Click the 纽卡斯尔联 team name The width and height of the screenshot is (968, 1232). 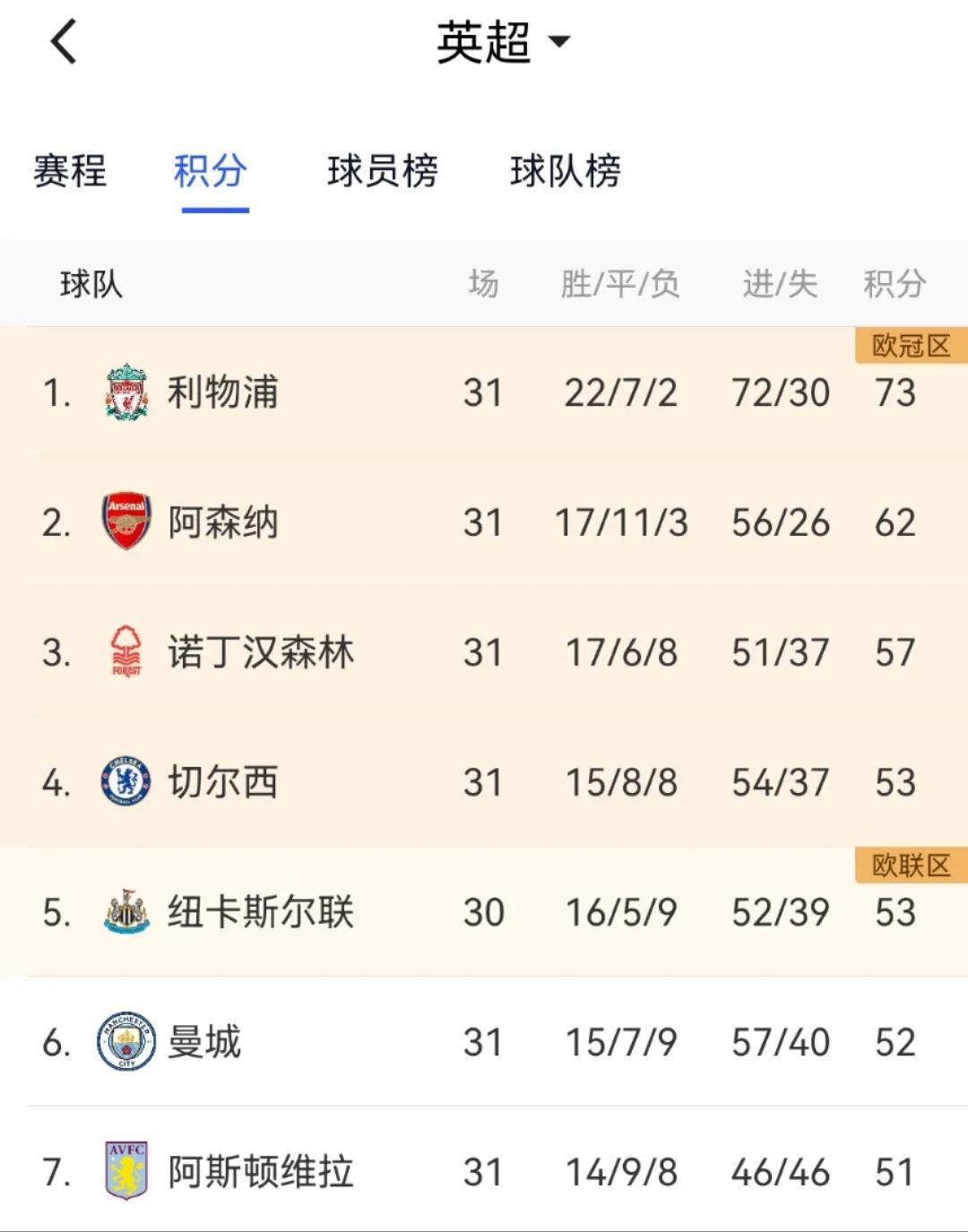pos(261,911)
